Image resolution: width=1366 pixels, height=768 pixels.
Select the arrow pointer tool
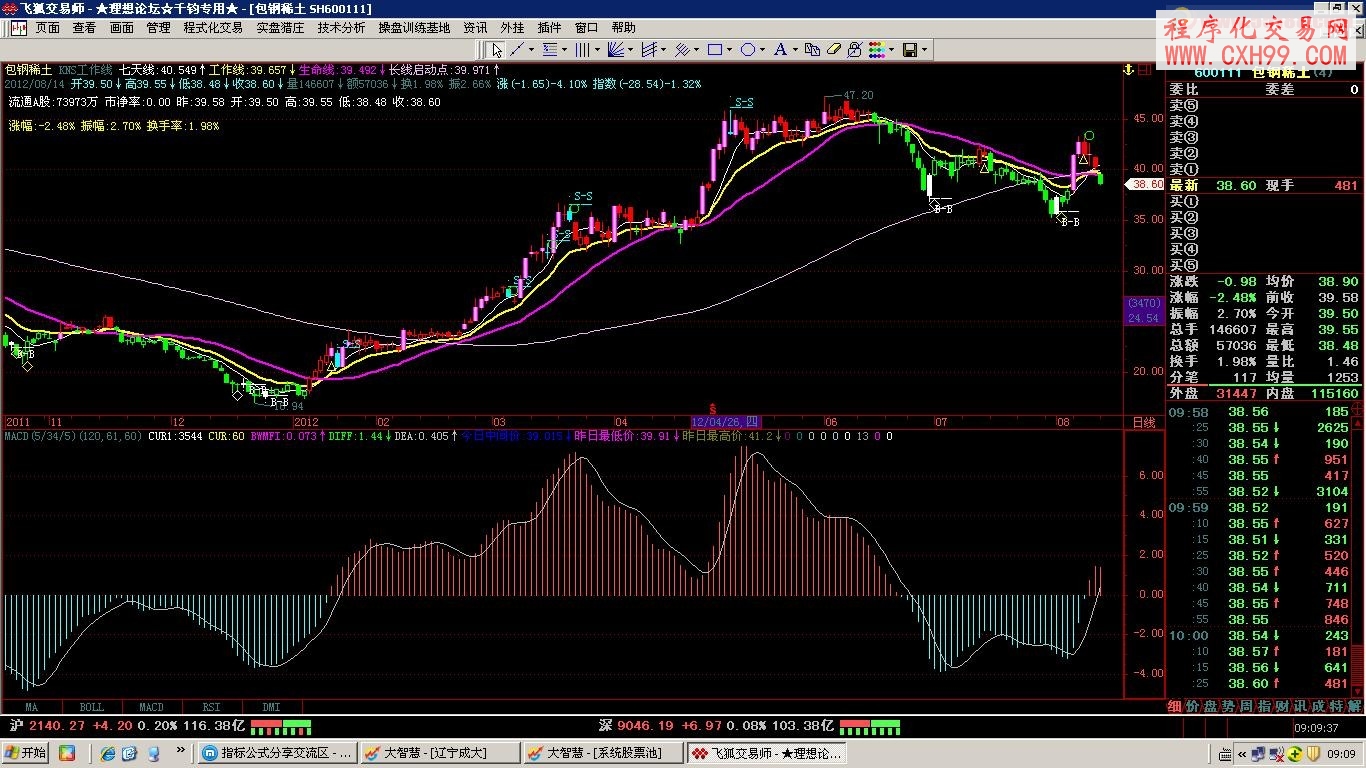[495, 49]
